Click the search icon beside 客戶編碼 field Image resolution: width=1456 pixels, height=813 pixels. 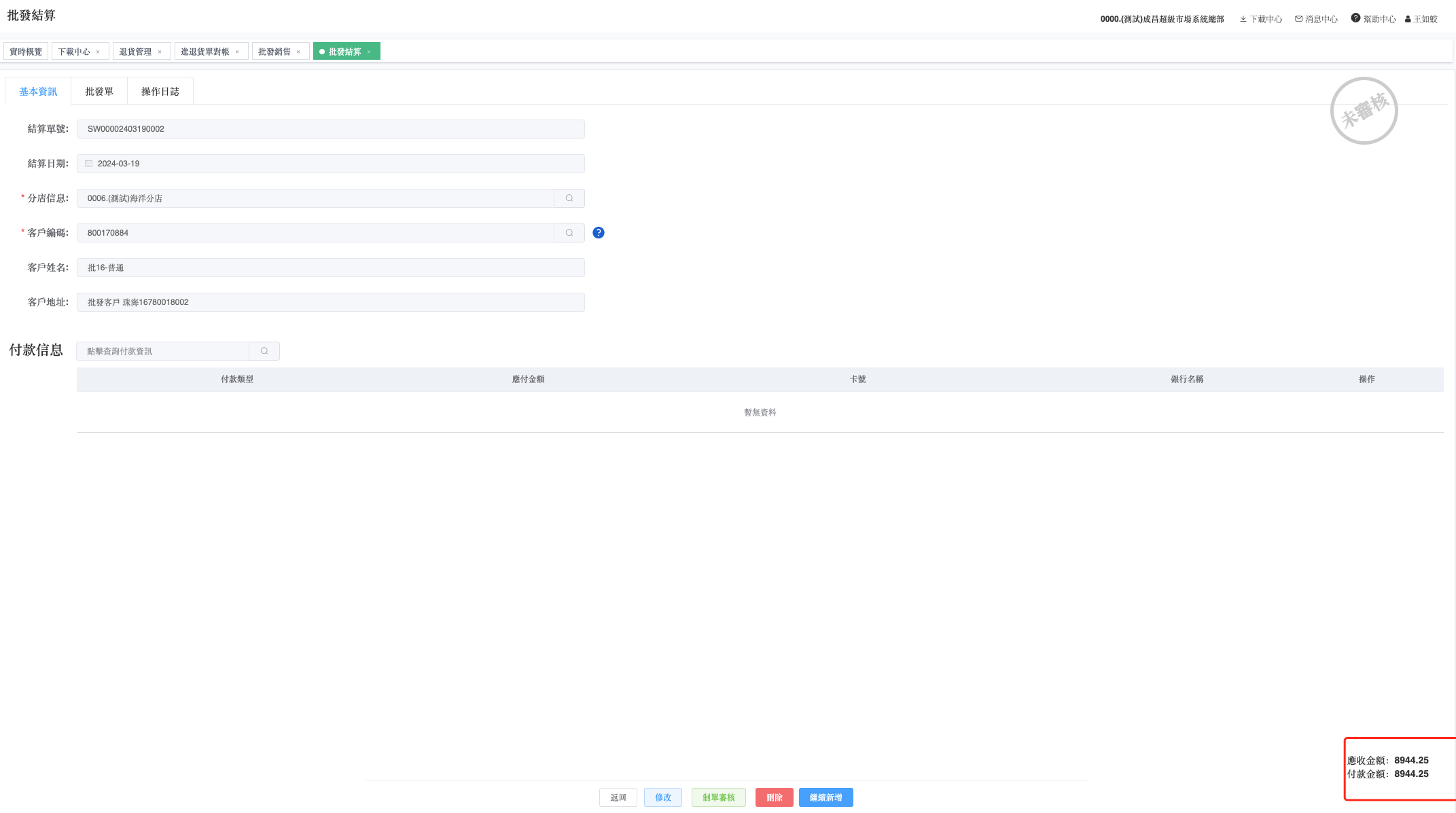pos(569,233)
